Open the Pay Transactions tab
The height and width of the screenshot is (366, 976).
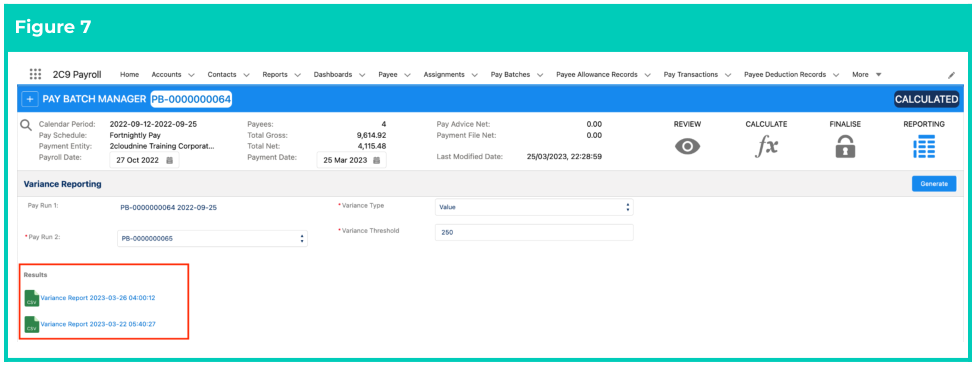pyautogui.click(x=690, y=74)
